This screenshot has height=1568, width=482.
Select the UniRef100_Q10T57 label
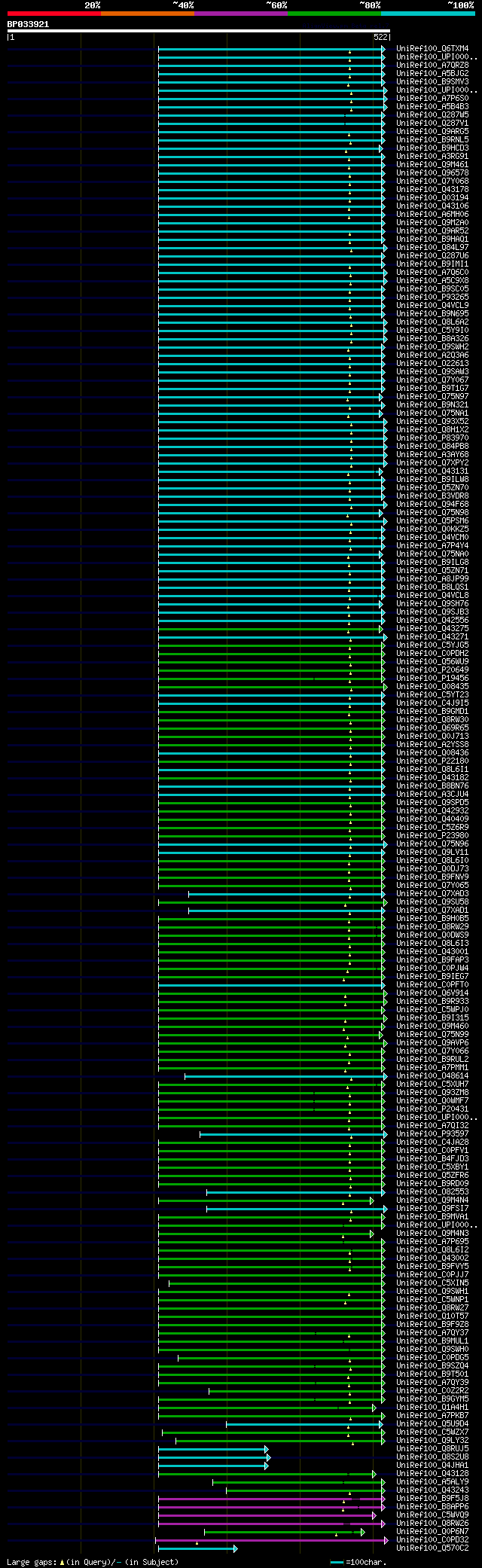click(432, 1316)
